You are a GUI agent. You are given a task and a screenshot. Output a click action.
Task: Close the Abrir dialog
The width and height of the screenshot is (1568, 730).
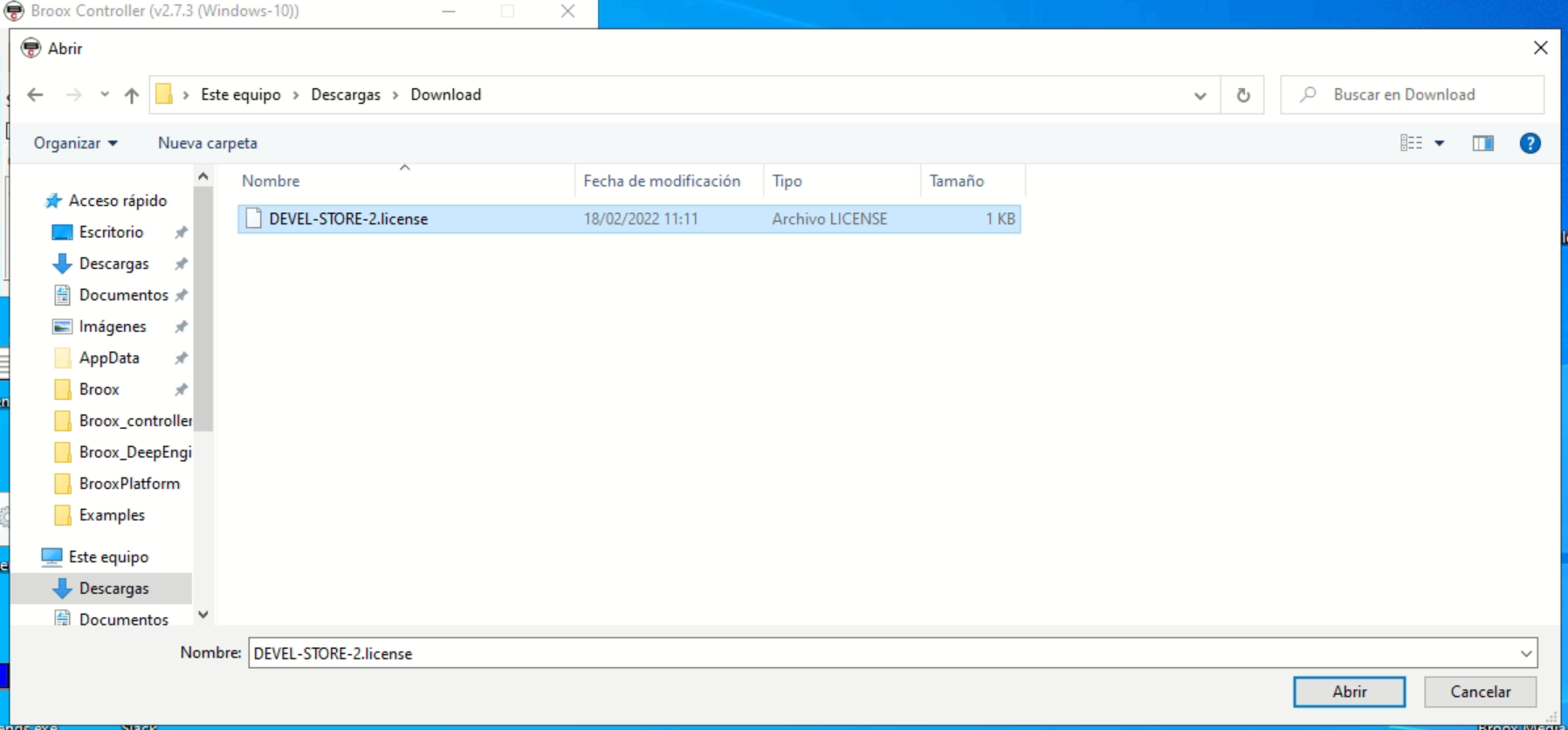(1540, 48)
